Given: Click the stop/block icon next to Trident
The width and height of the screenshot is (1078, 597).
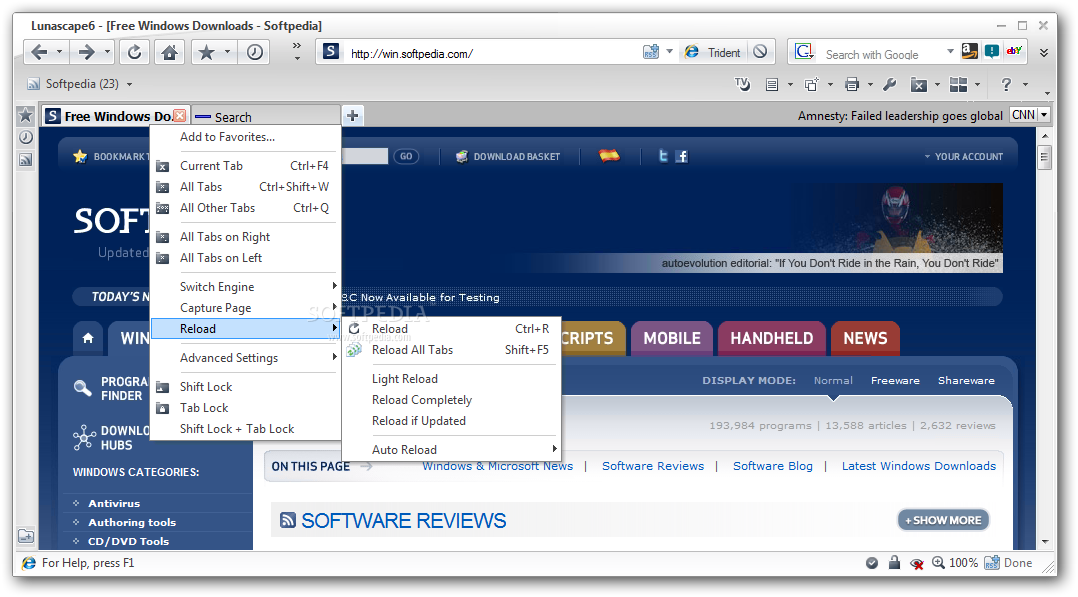Looking at the screenshot, I should click(760, 52).
